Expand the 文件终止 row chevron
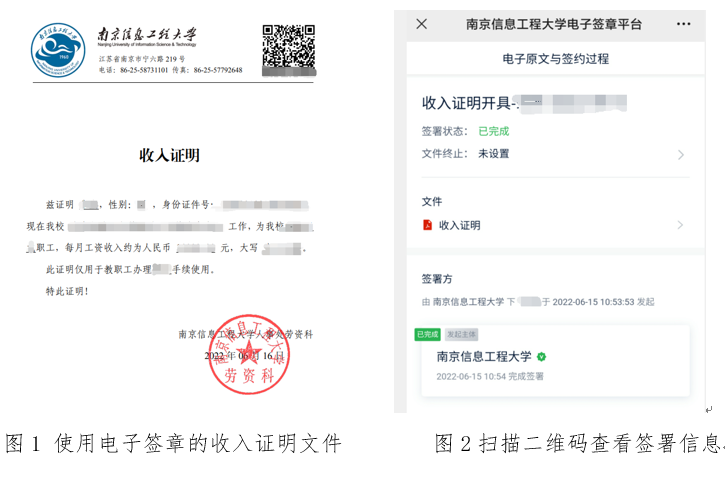725x480 pixels. pyautogui.click(x=681, y=154)
